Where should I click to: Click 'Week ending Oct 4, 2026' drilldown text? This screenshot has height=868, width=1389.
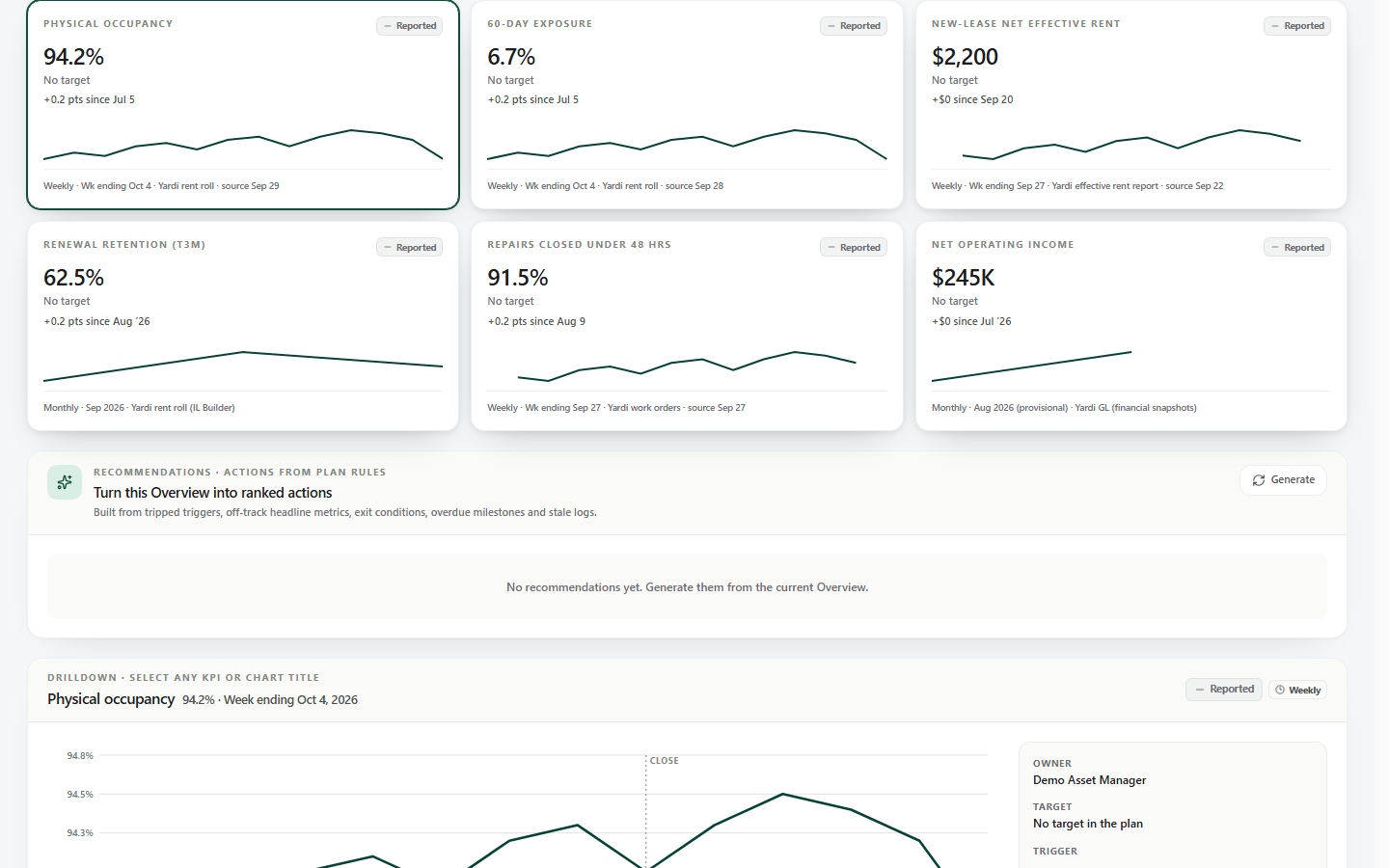pos(290,700)
